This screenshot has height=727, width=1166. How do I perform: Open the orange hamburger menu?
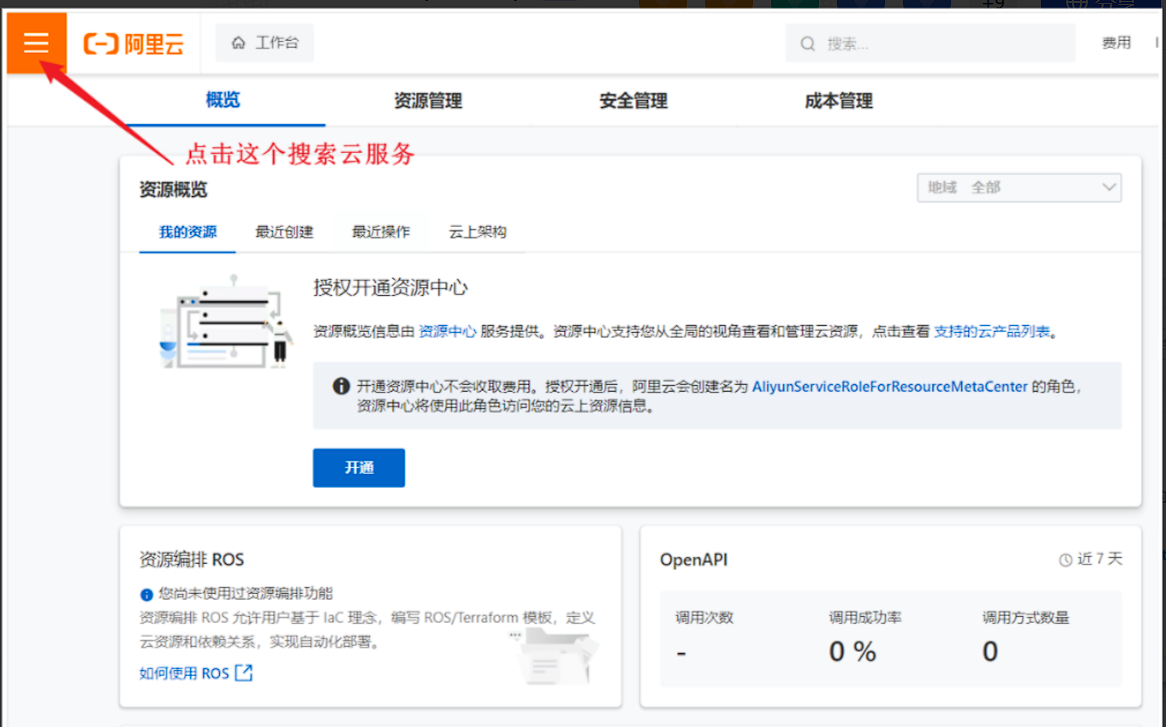point(36,42)
